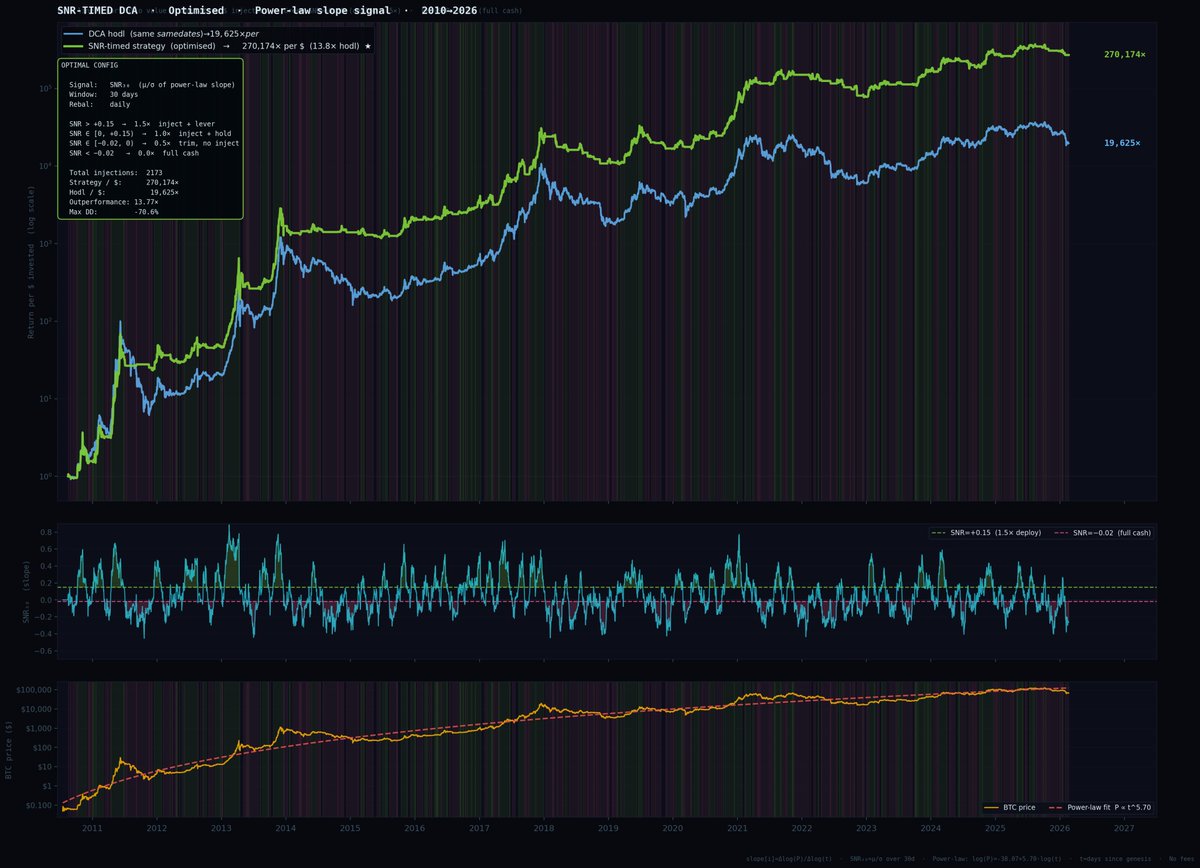Click the '$0.100' price axis tick
The height and width of the screenshot is (868, 1200).
point(39,805)
